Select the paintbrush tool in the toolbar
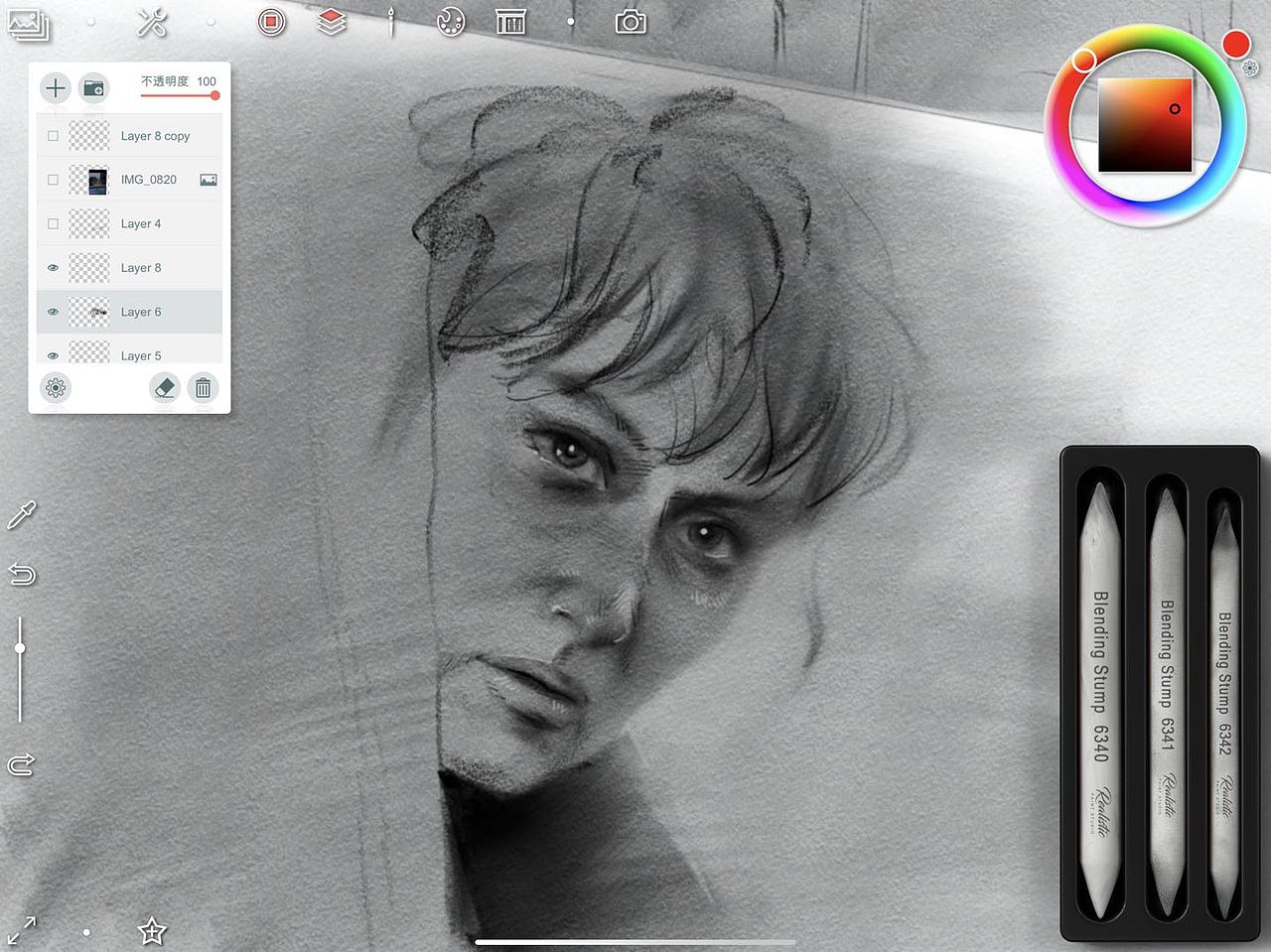 (x=390, y=20)
